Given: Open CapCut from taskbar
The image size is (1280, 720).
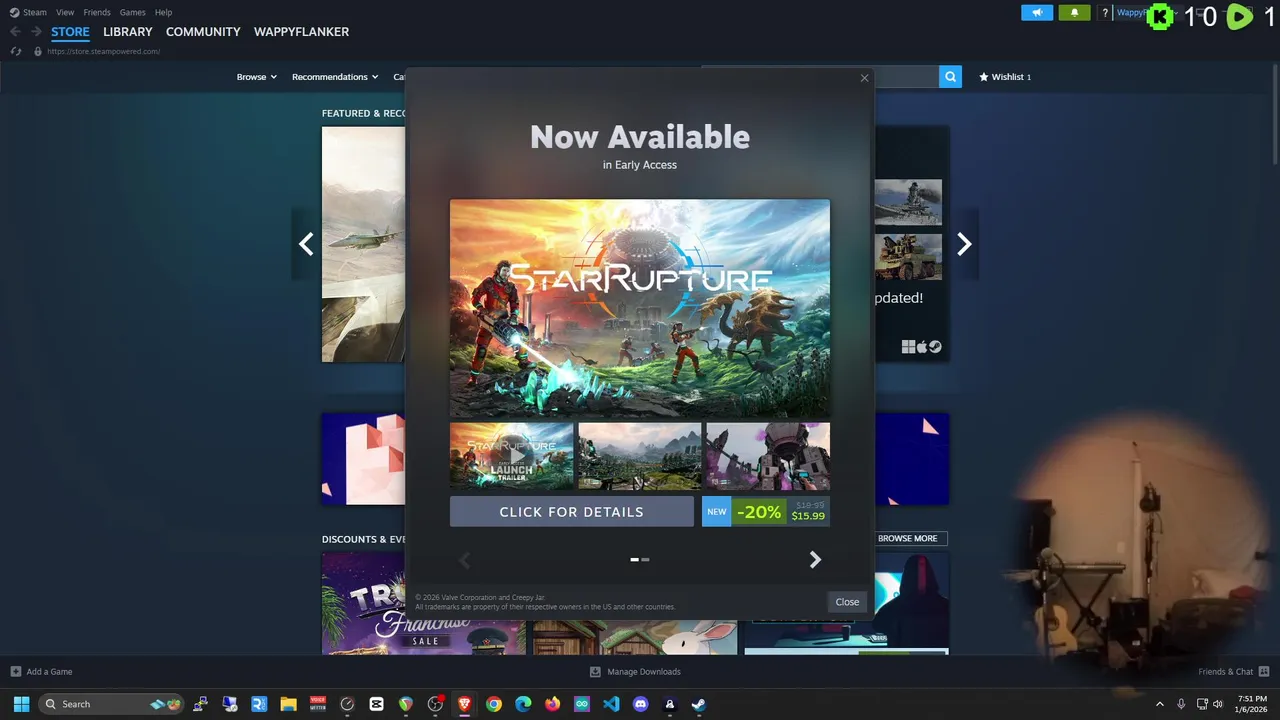Looking at the screenshot, I should (376, 704).
